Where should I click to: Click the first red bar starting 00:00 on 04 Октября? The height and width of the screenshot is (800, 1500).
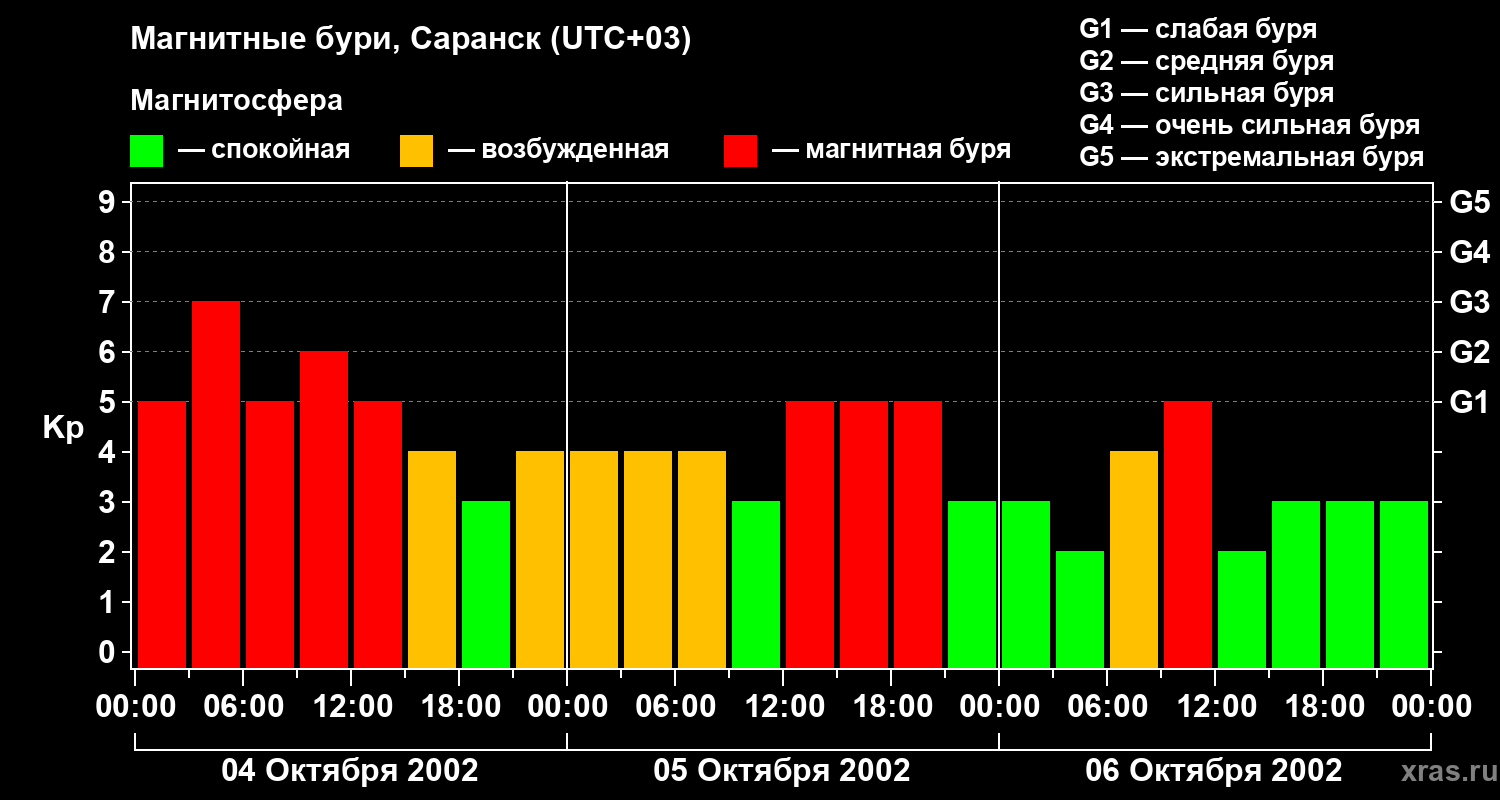(162, 534)
